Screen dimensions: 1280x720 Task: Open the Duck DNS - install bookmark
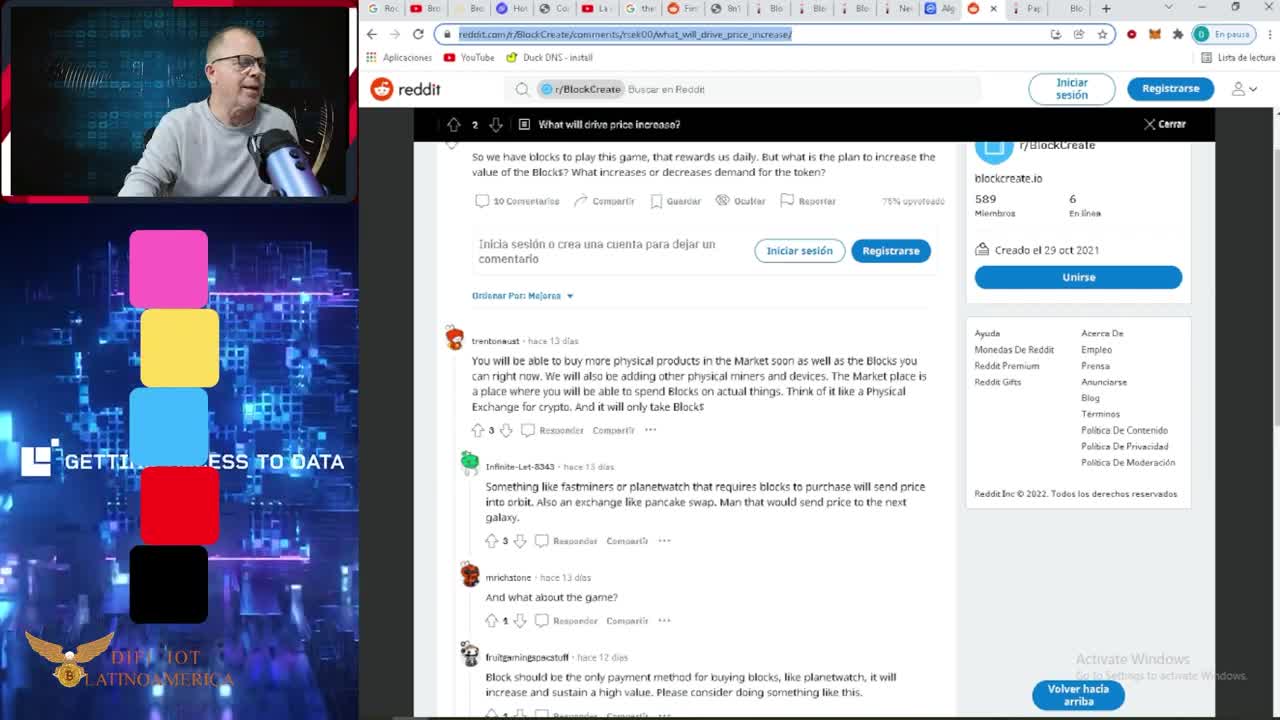549,58
